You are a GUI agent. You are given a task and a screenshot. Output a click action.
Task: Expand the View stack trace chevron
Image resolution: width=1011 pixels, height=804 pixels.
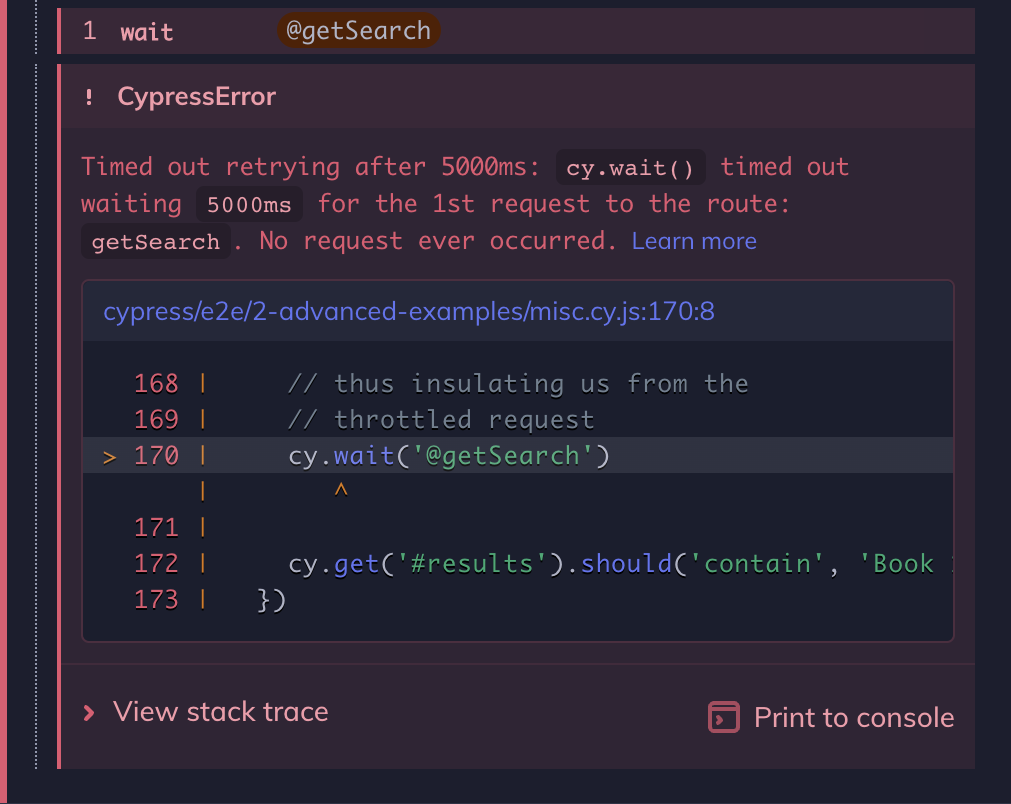89,712
